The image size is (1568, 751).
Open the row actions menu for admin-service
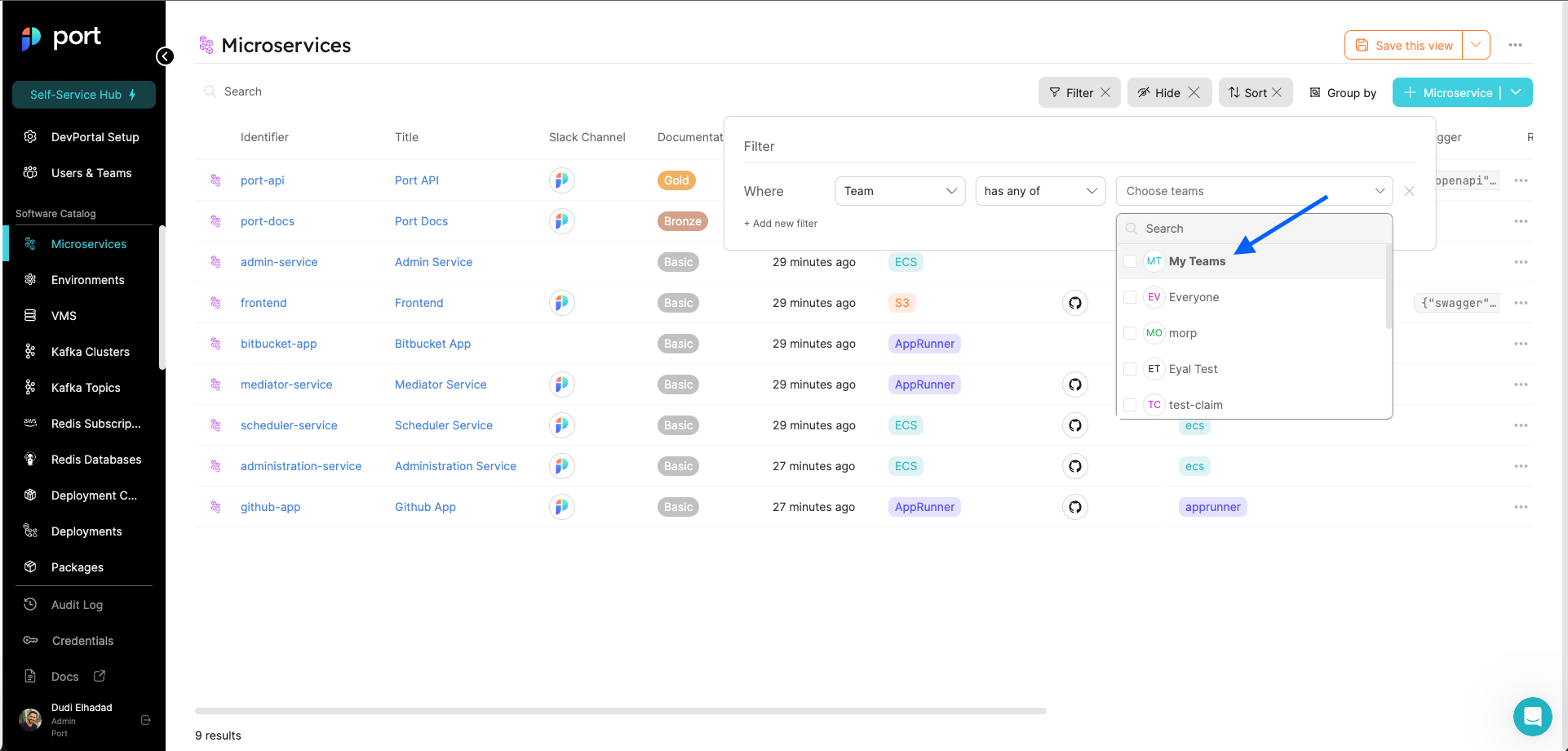(x=1521, y=262)
